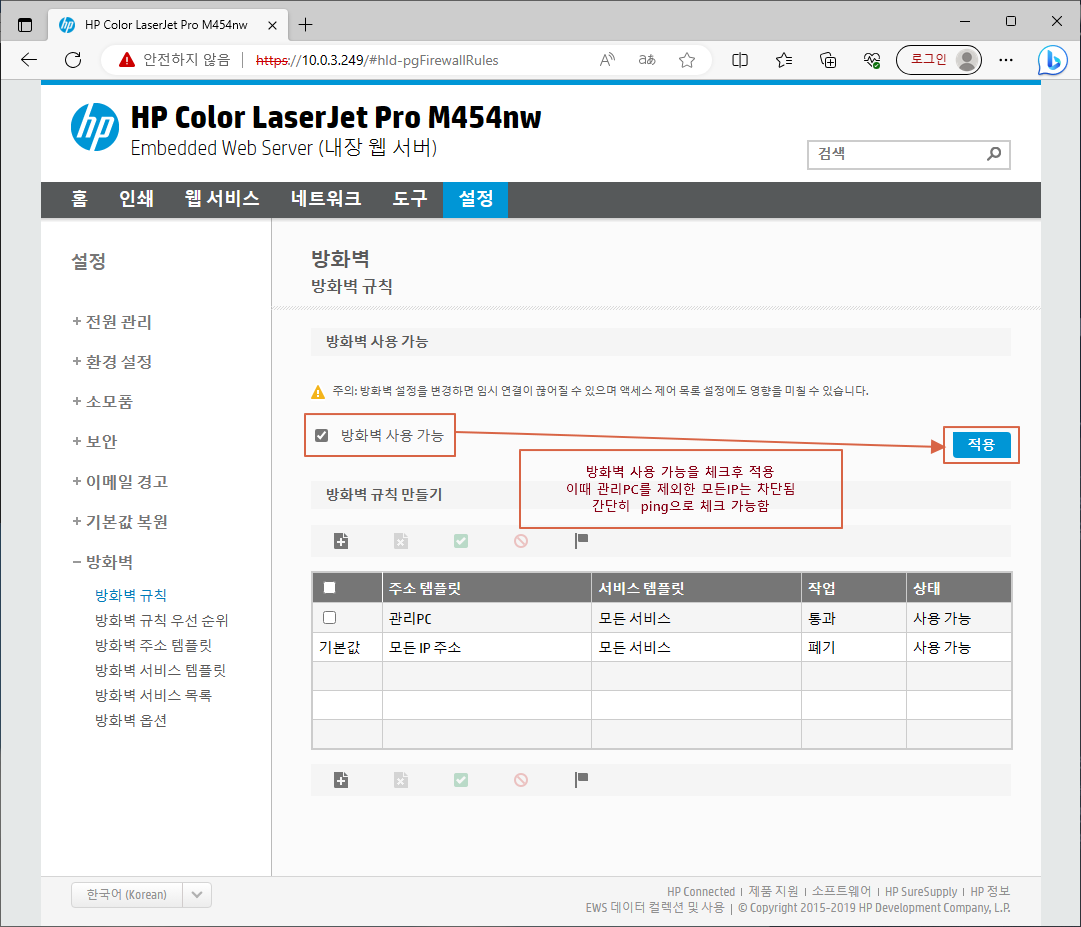Switch to the 도구 tab
Viewport: 1081px width, 927px height.
(x=410, y=199)
